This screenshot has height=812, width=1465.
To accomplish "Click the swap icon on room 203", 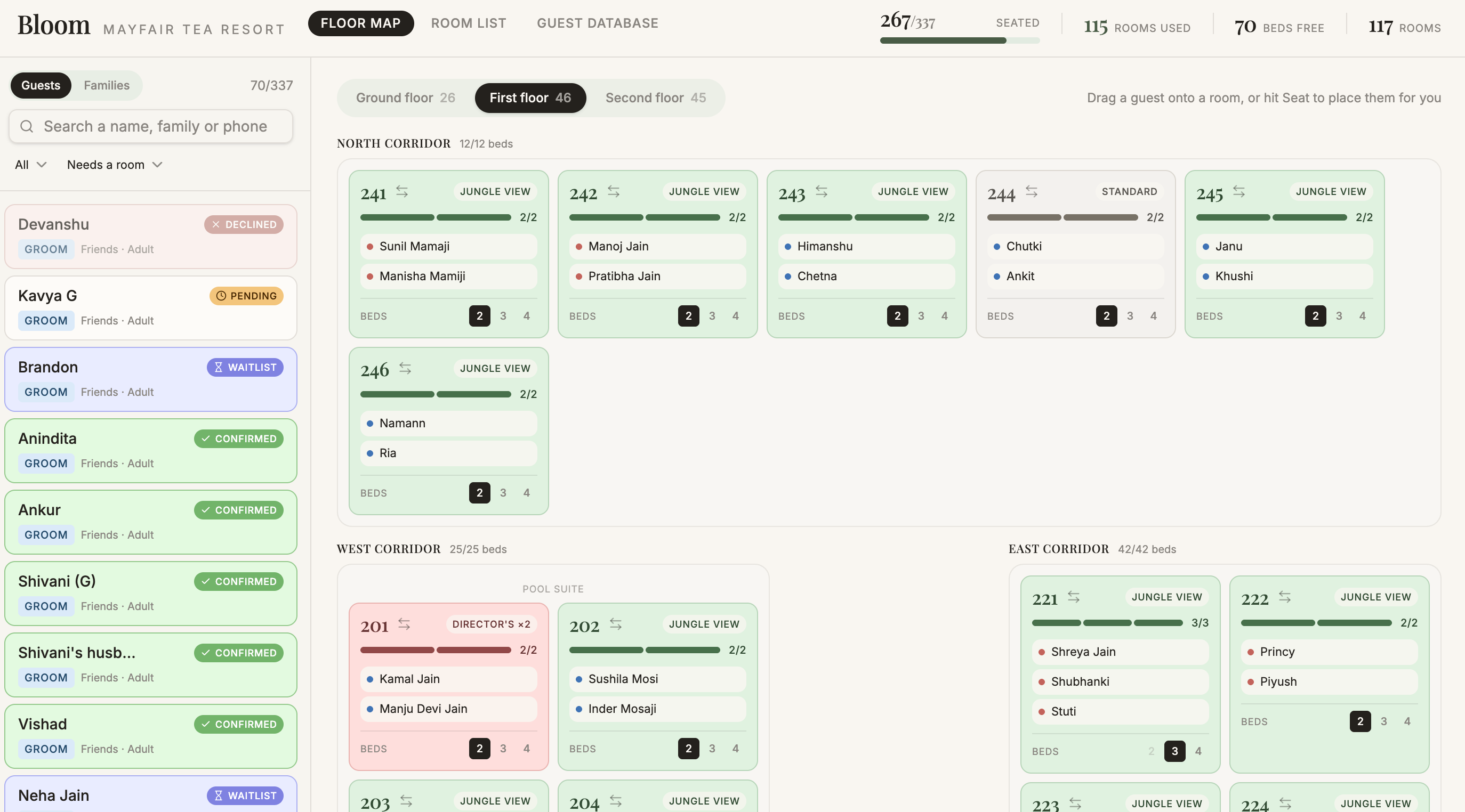I will tap(406, 801).
